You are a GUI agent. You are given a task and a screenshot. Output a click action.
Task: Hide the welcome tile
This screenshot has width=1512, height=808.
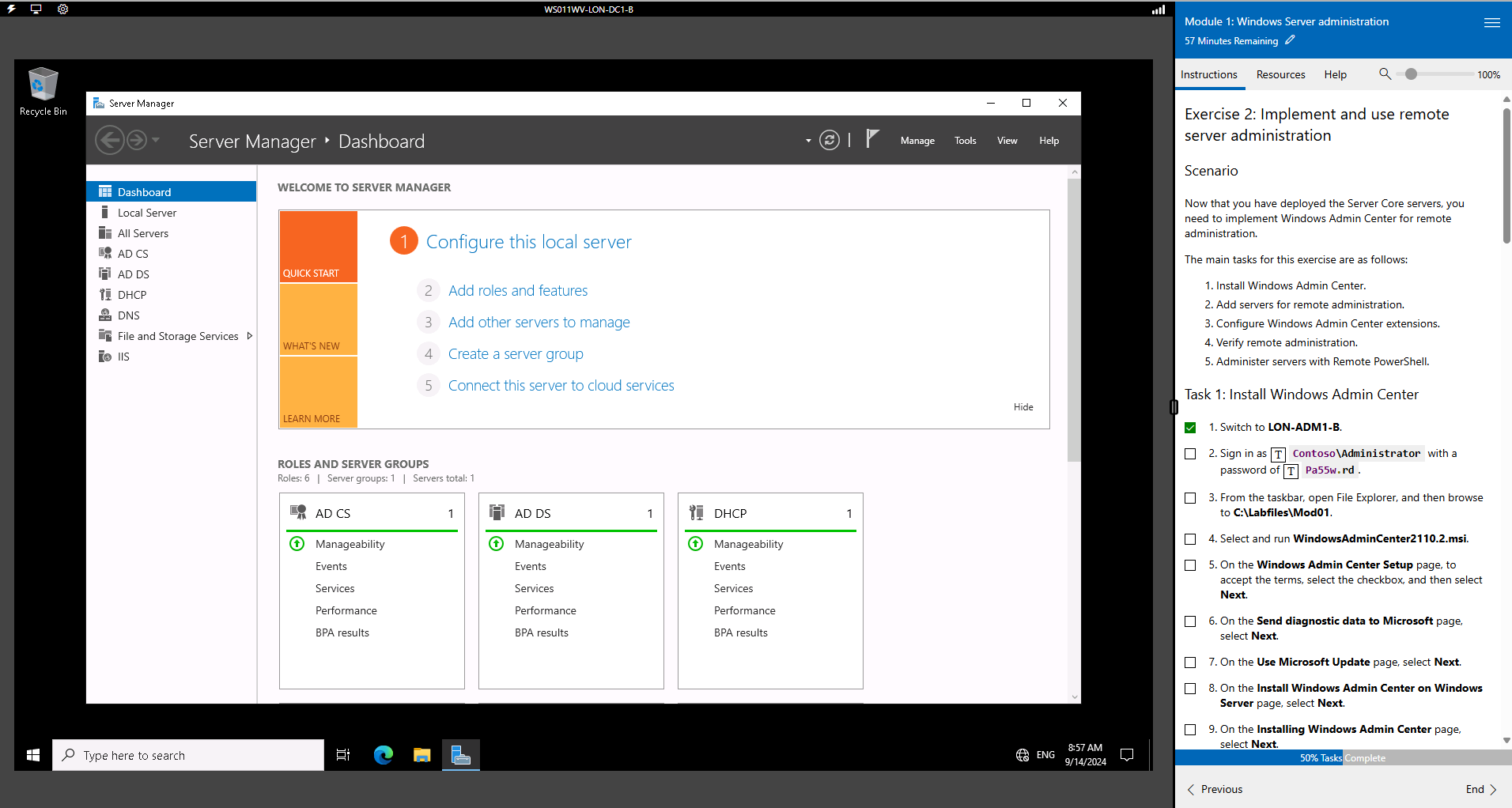click(x=1023, y=406)
